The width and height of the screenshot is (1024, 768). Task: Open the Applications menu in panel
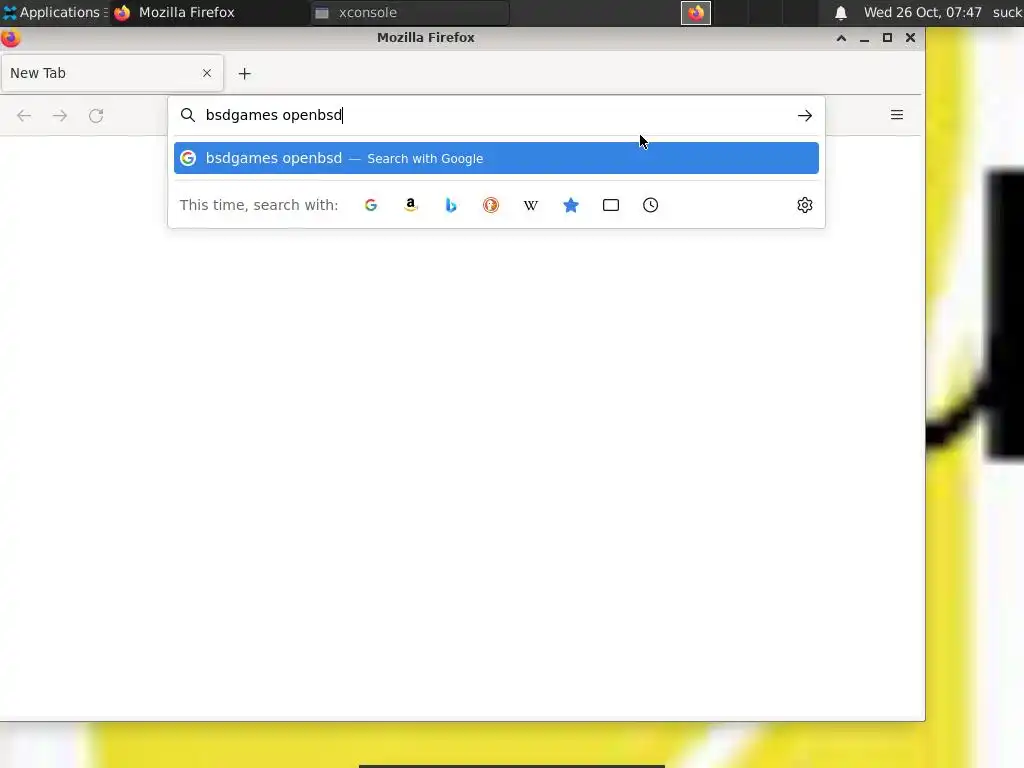[x=54, y=12]
